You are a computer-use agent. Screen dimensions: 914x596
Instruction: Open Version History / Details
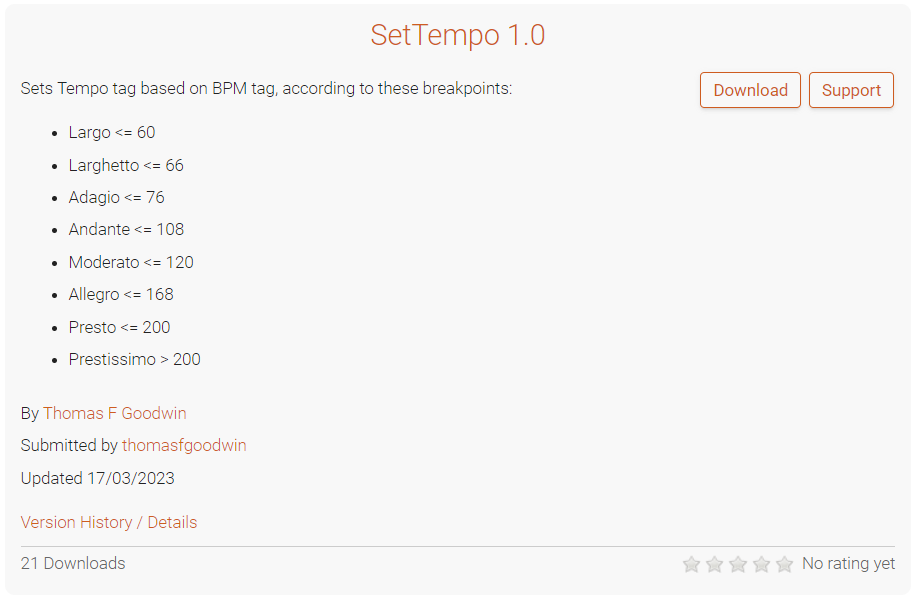click(109, 522)
